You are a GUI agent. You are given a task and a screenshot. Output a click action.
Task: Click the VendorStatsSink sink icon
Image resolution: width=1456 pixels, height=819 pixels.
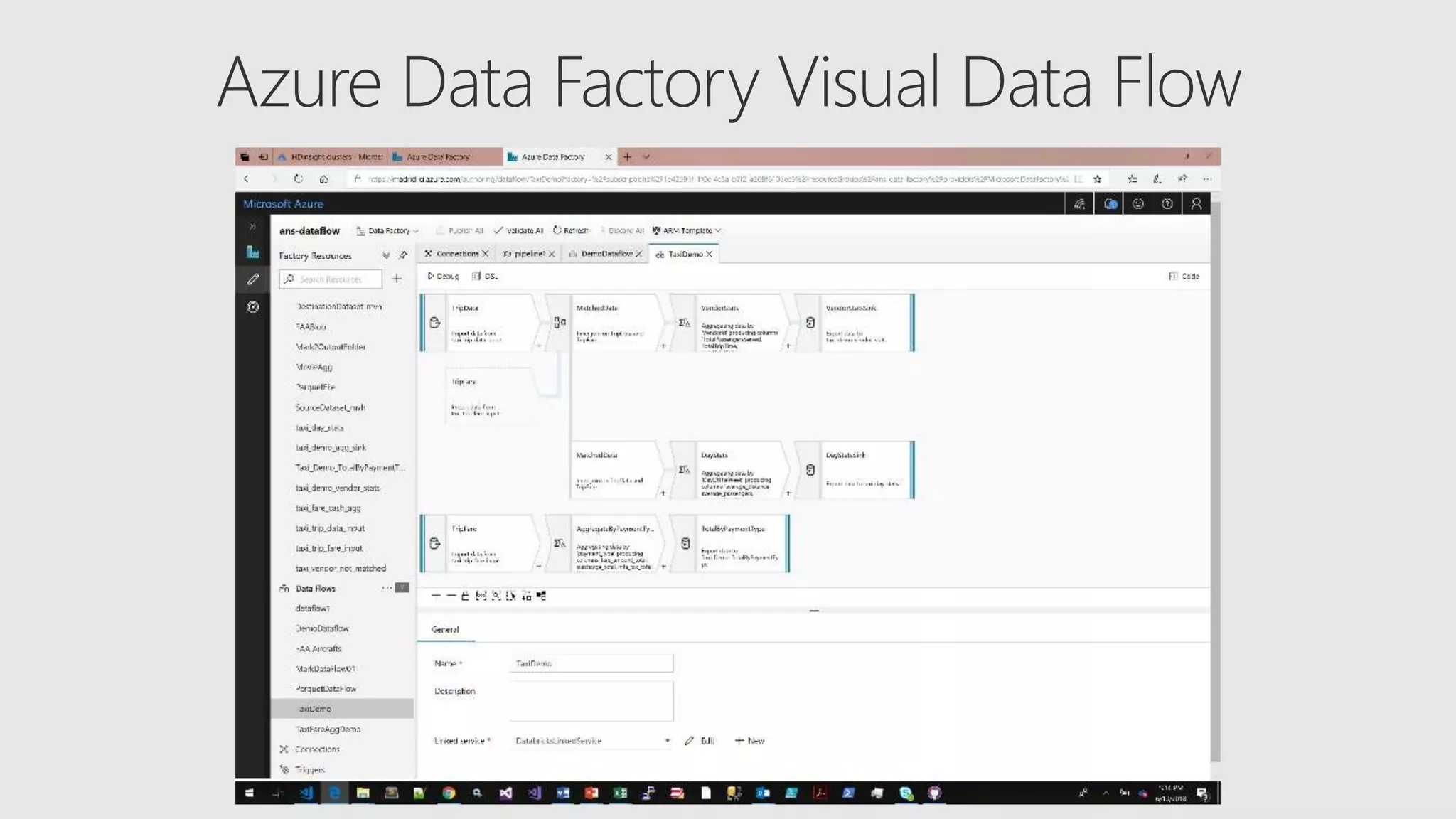[x=810, y=323]
